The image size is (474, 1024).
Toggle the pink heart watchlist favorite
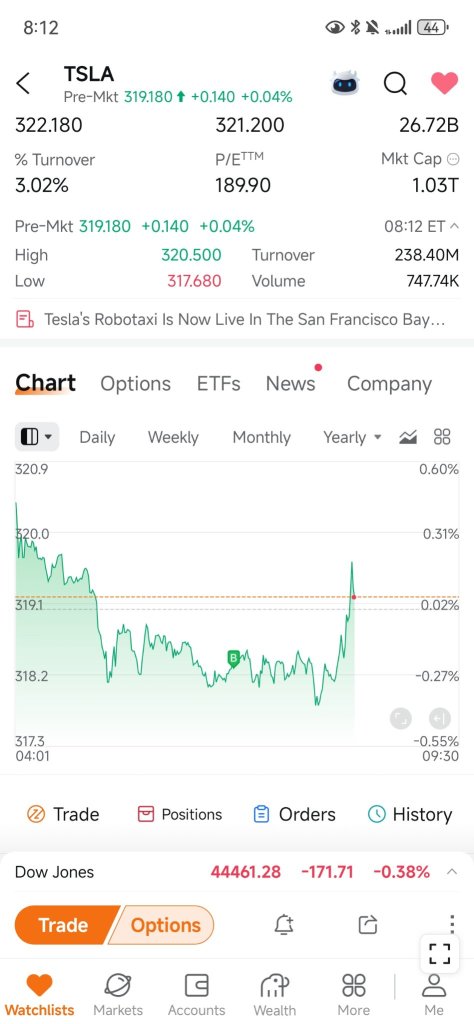tap(445, 83)
